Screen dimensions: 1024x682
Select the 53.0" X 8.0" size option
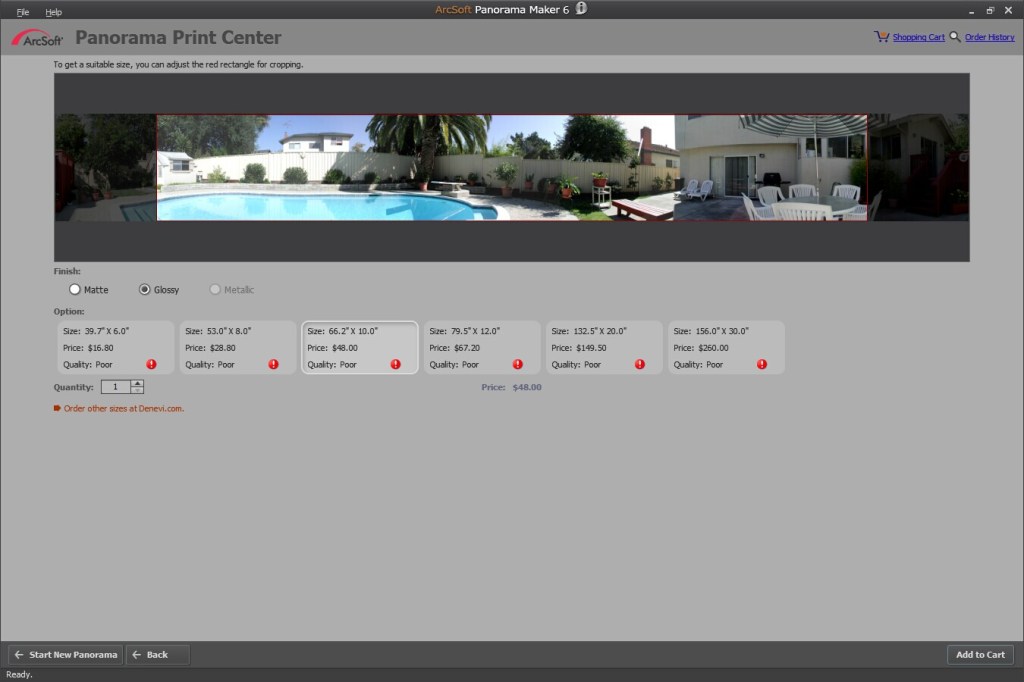tap(237, 346)
